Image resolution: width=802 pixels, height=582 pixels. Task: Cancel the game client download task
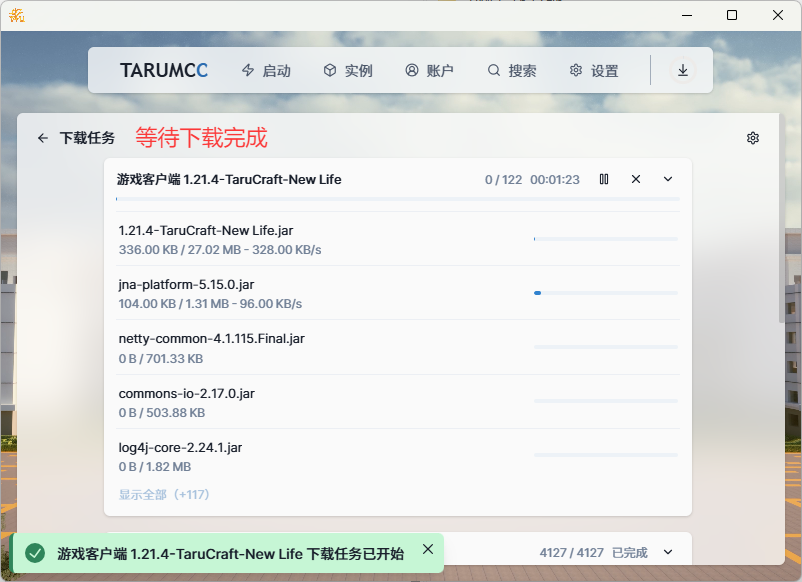point(636,179)
